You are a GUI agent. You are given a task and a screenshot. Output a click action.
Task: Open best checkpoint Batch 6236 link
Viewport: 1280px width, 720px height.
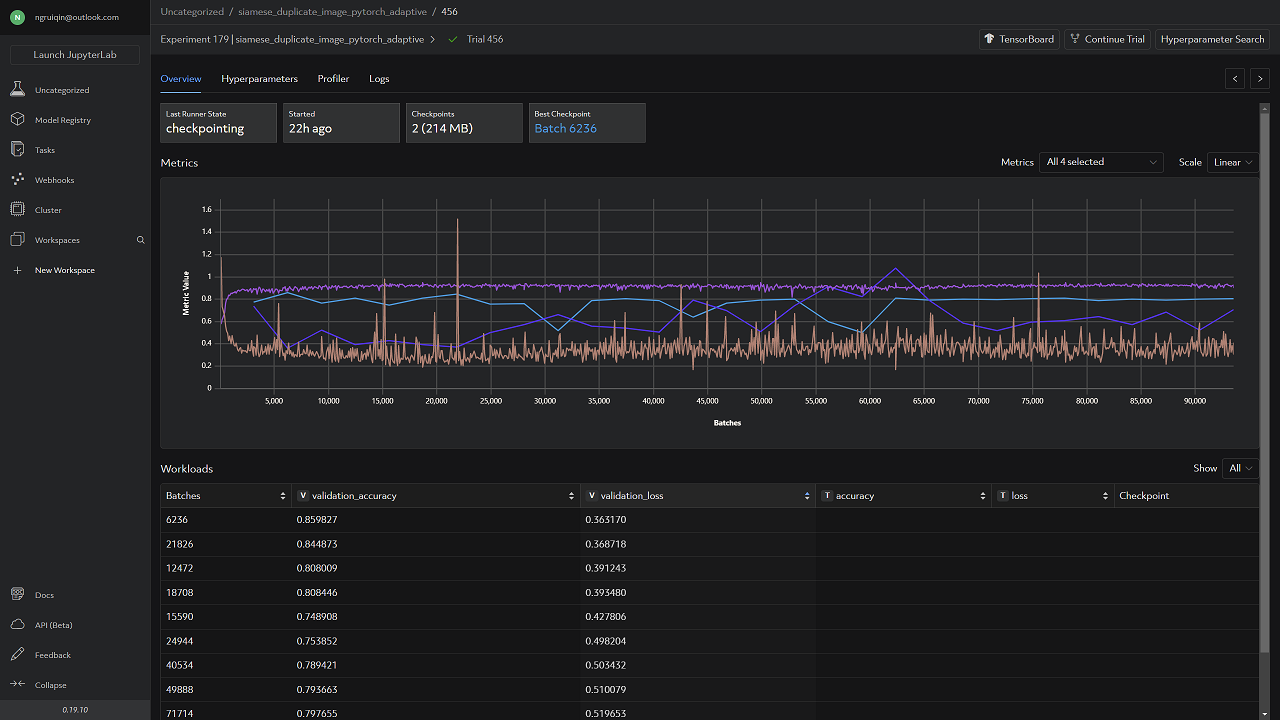pos(565,129)
